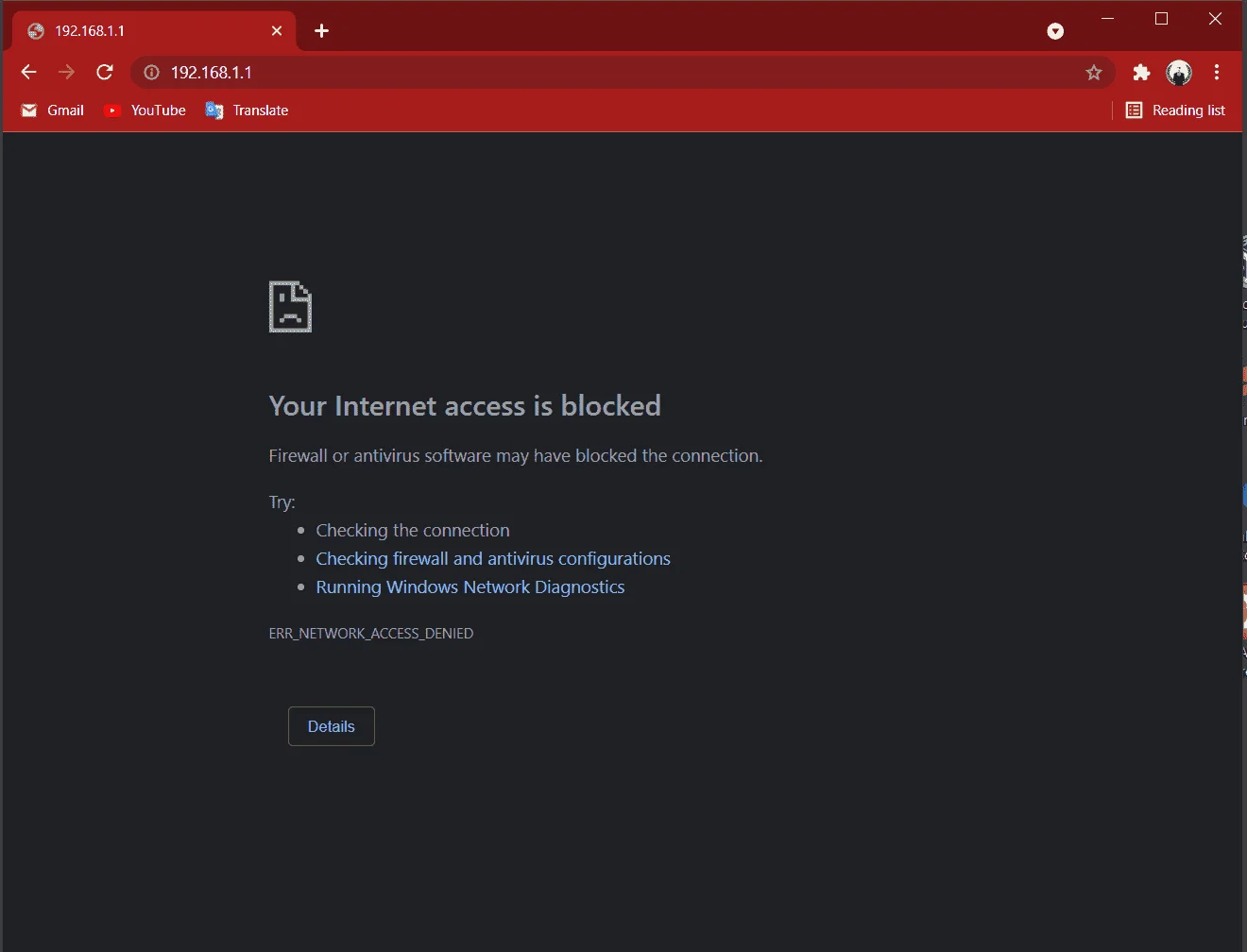Close the 192.168.1.1 tab

pyautogui.click(x=277, y=31)
